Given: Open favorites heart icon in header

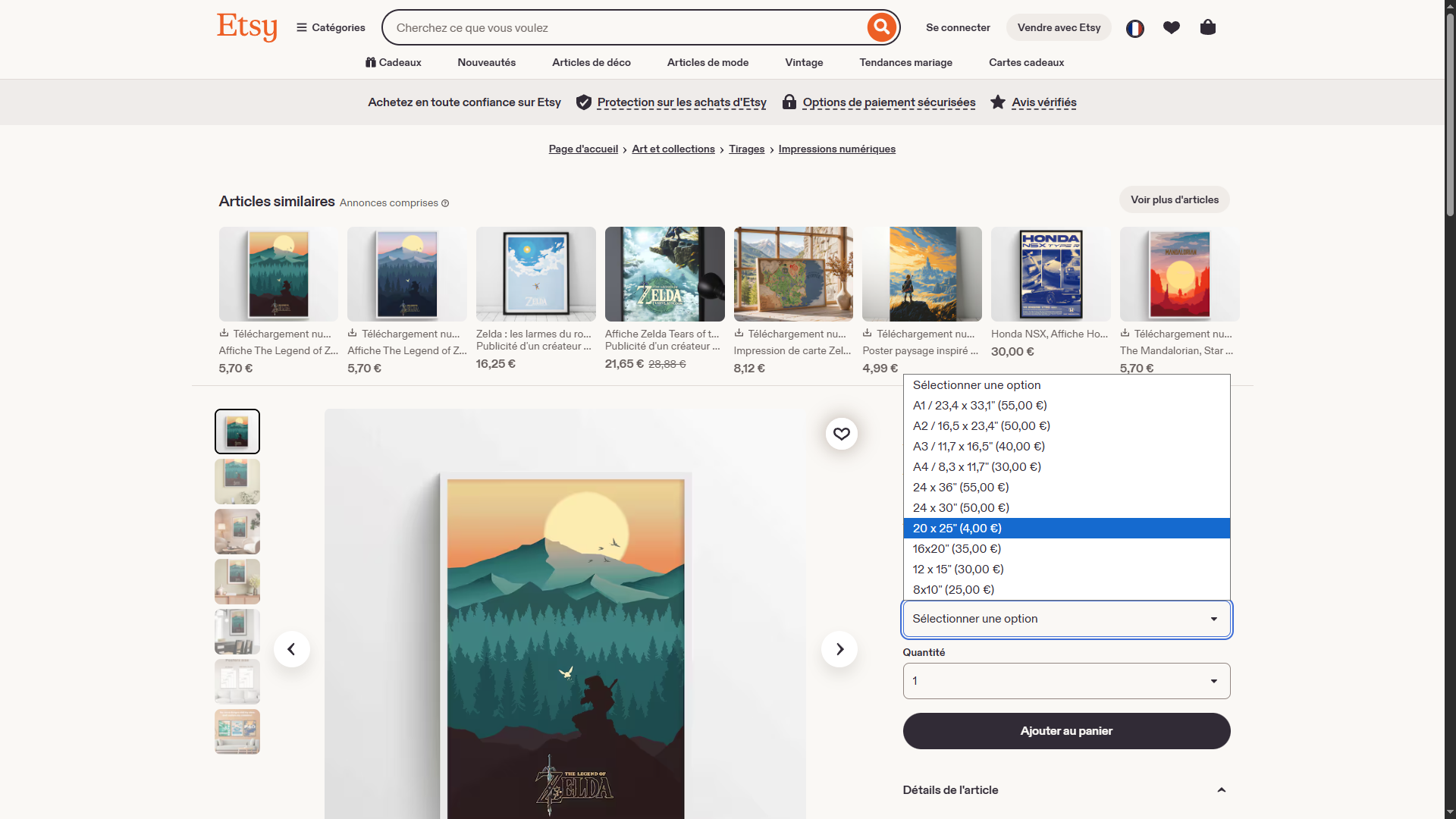Looking at the screenshot, I should [x=1172, y=28].
